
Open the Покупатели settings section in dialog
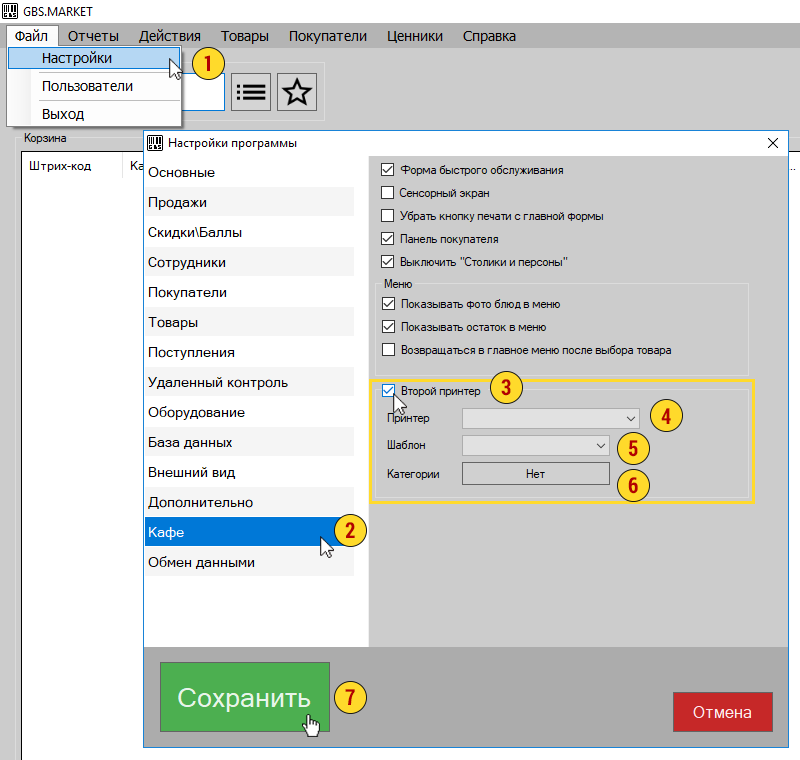pos(249,293)
